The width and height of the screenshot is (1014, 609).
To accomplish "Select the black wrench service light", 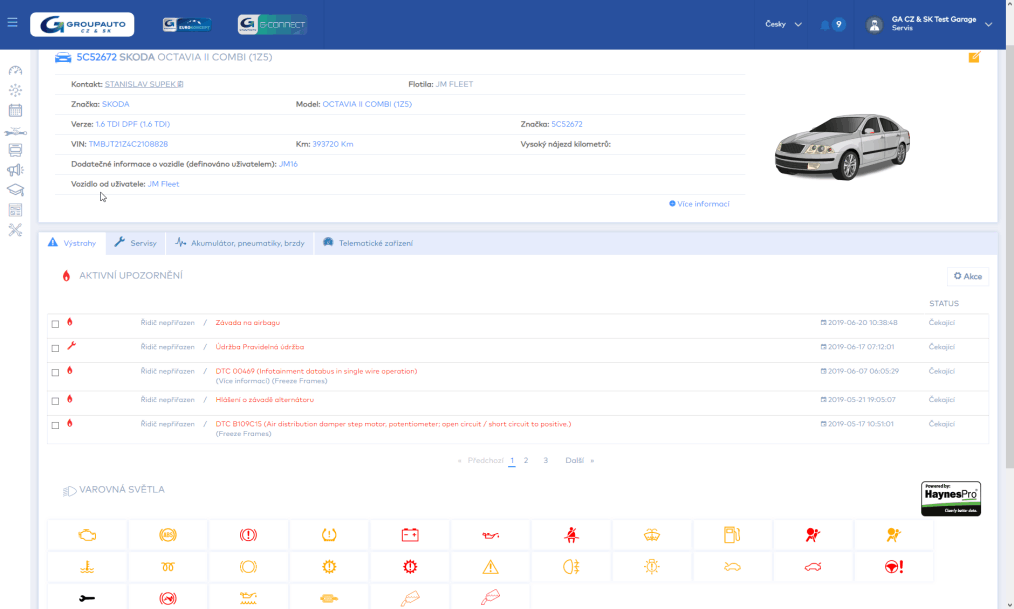I will point(87,599).
